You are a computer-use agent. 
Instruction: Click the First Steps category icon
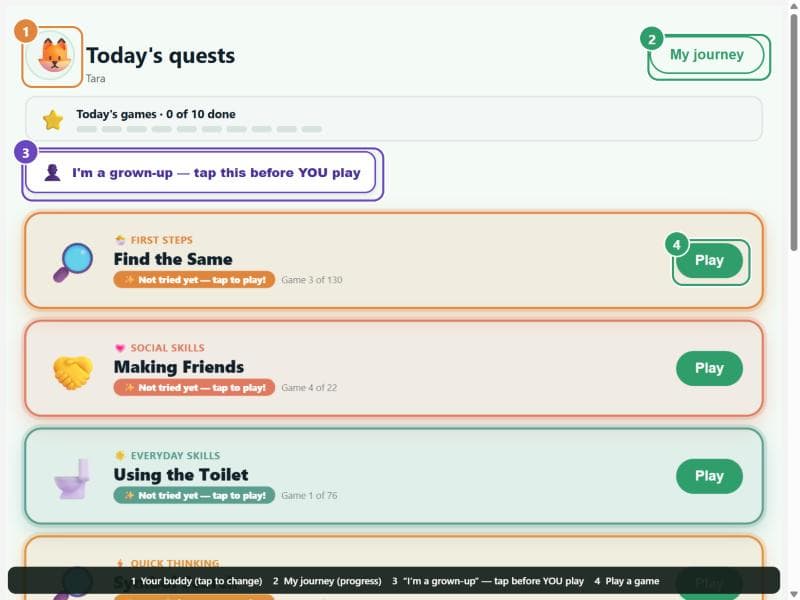coord(120,240)
